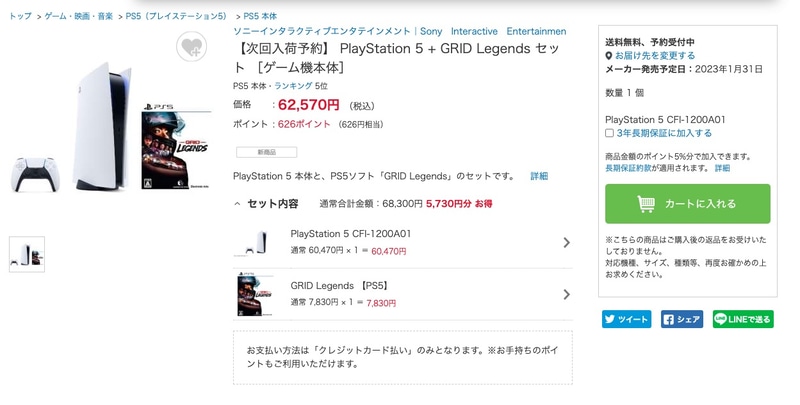Open PS5（プレイステーション5）breadcrumb

coord(176,16)
